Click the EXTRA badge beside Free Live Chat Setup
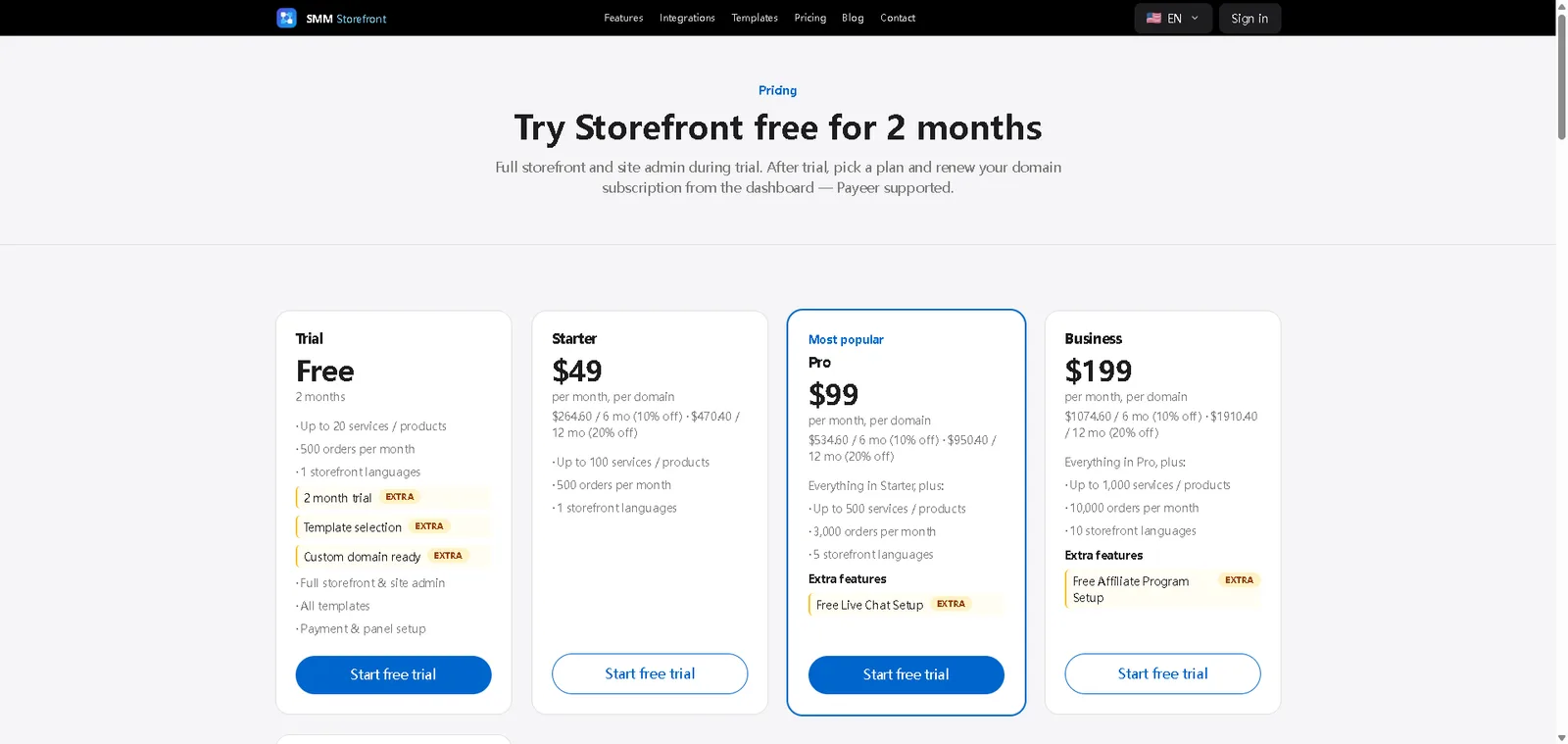 (x=951, y=604)
